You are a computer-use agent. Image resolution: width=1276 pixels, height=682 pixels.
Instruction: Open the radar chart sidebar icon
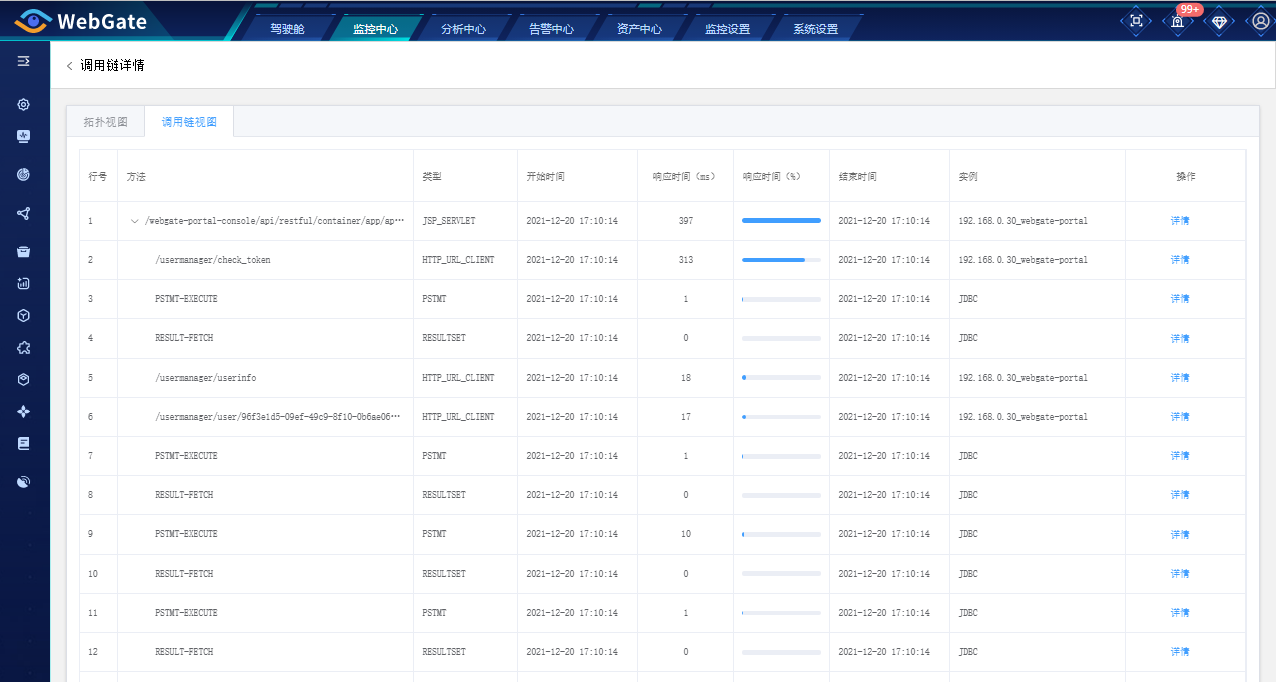[24, 174]
